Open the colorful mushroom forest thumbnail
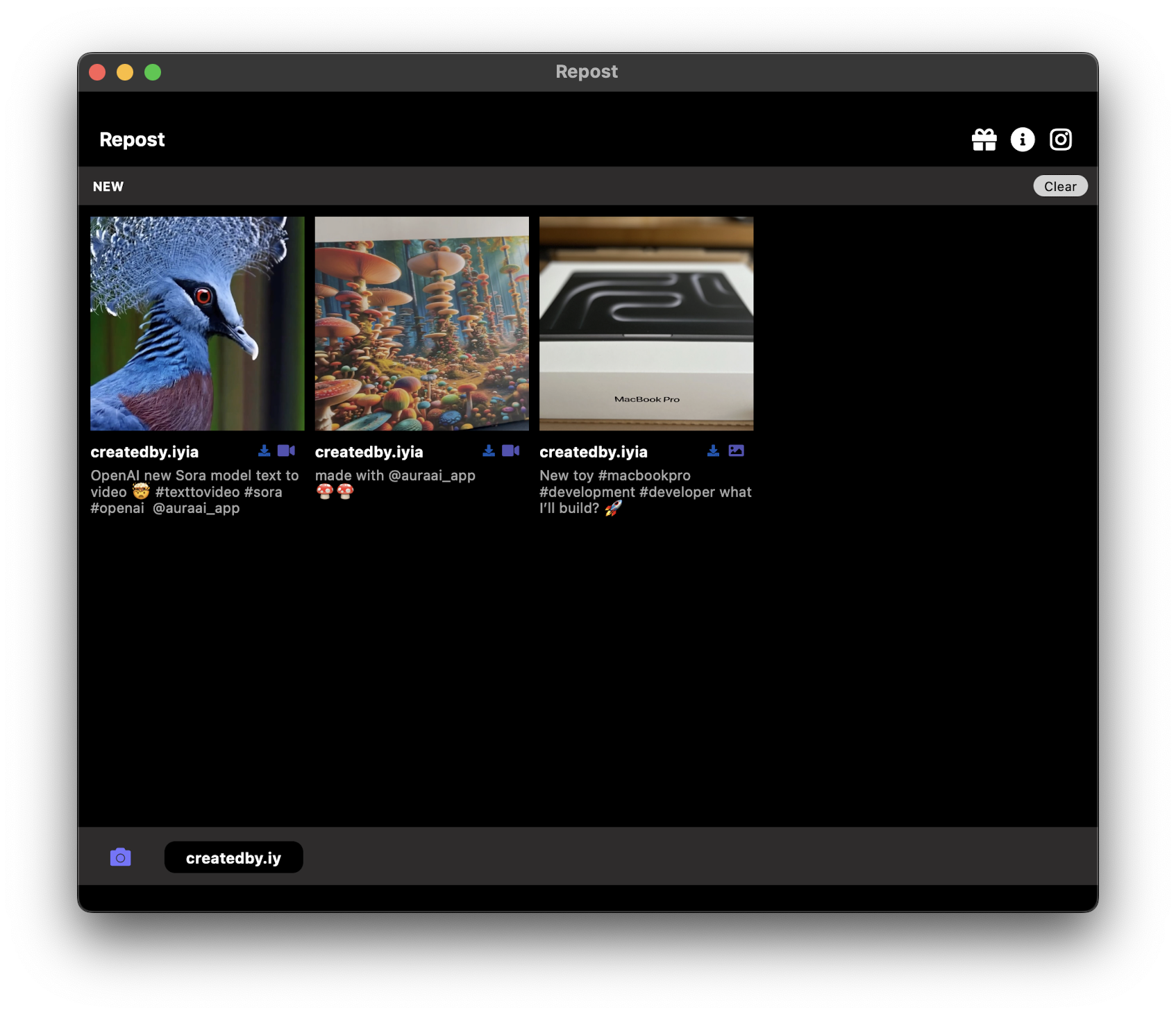This screenshot has width=1176, height=1015. [421, 324]
